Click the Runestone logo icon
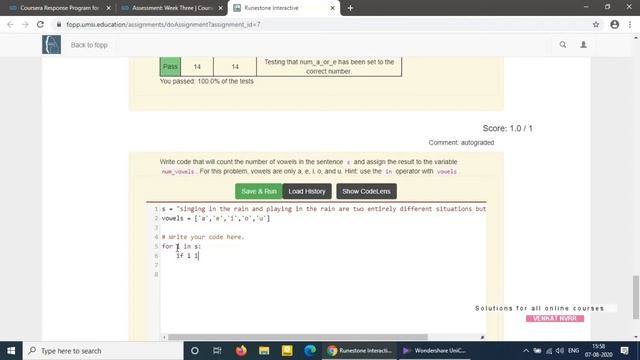Image resolution: width=640 pixels, height=360 pixels. (51, 44)
